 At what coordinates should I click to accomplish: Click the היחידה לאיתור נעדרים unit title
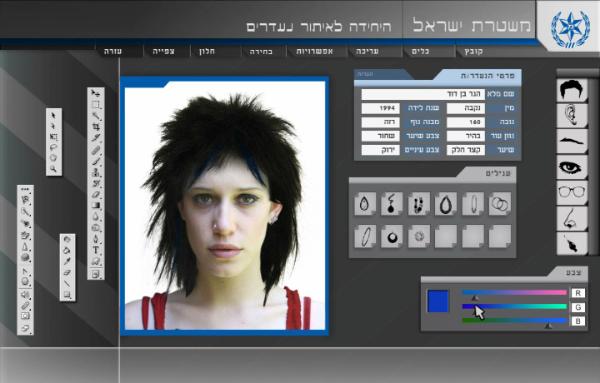[x=319, y=27]
